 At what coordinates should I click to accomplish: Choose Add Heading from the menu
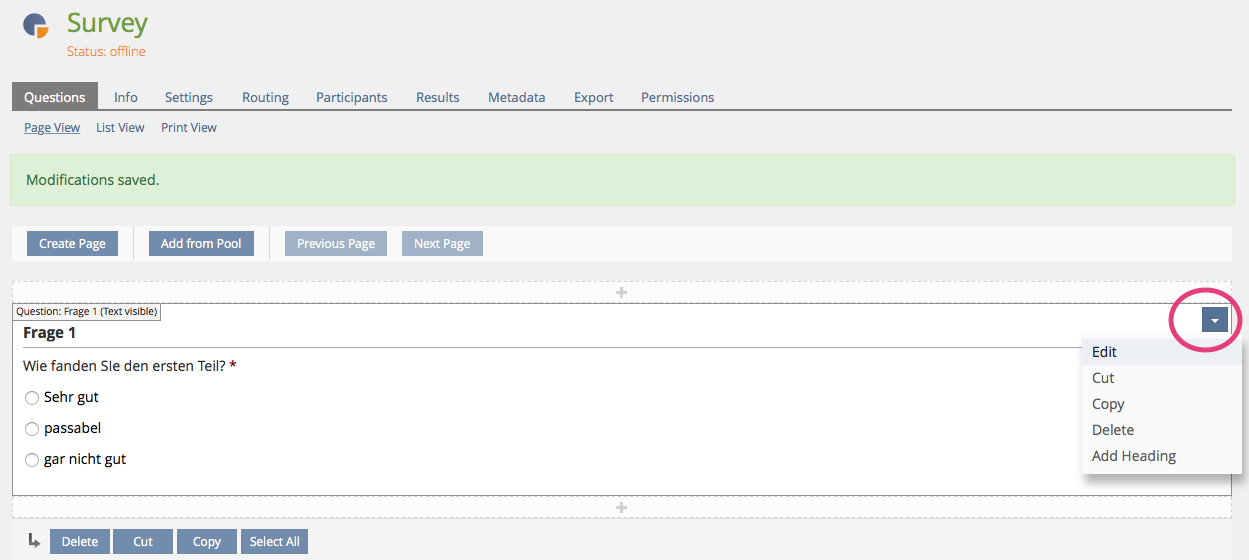coord(1134,456)
